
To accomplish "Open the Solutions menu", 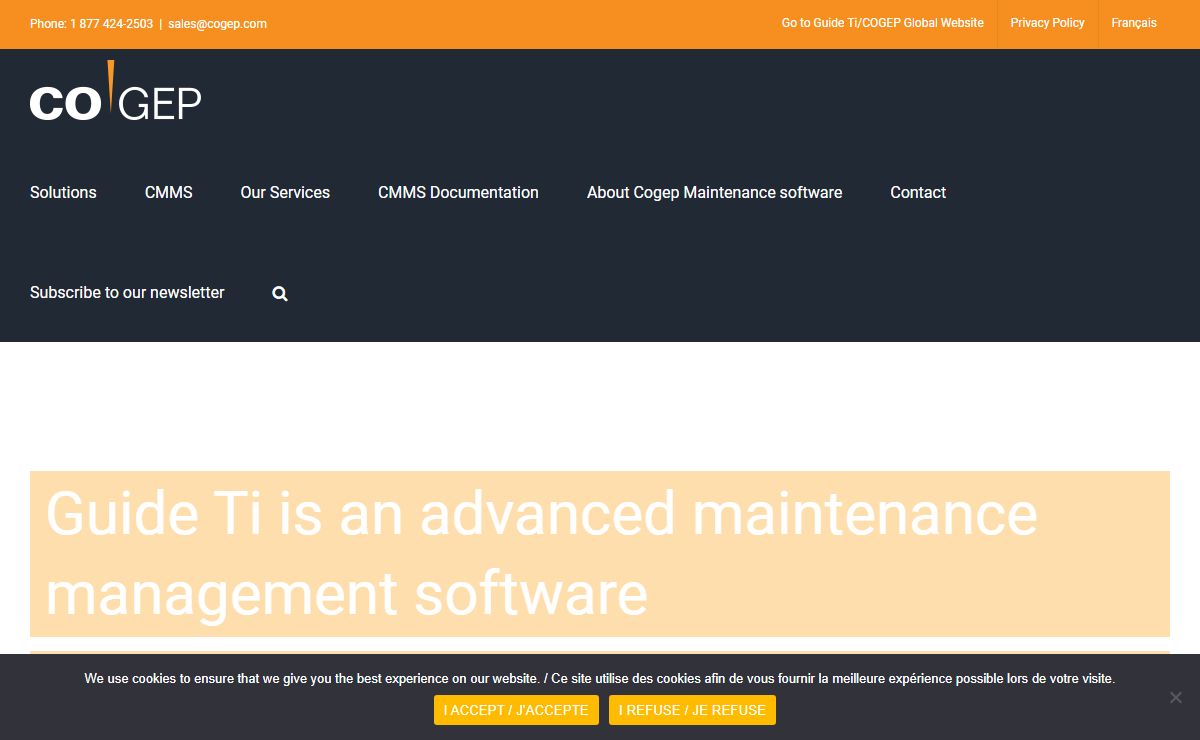I will click(63, 192).
